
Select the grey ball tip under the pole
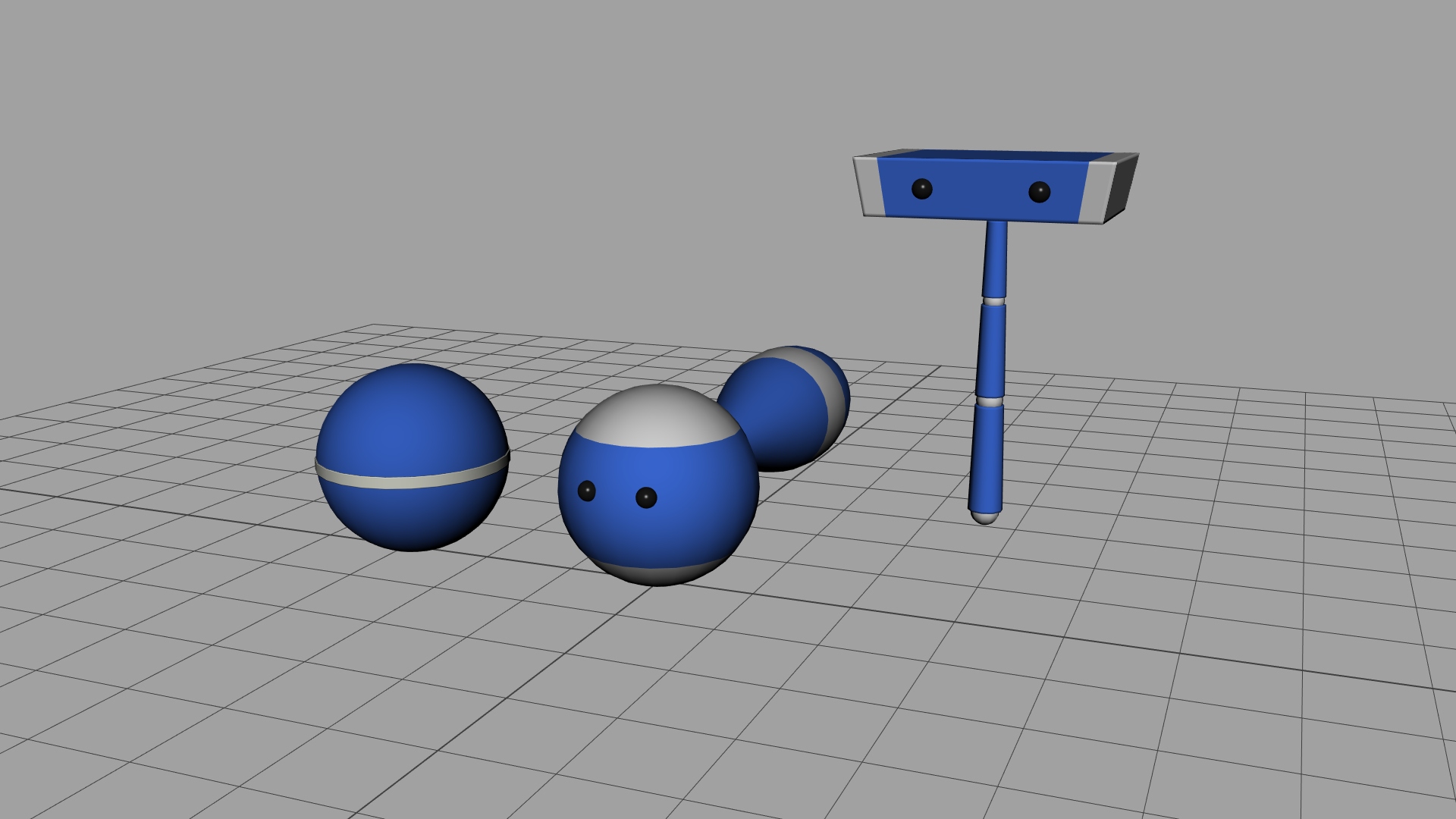[x=984, y=518]
